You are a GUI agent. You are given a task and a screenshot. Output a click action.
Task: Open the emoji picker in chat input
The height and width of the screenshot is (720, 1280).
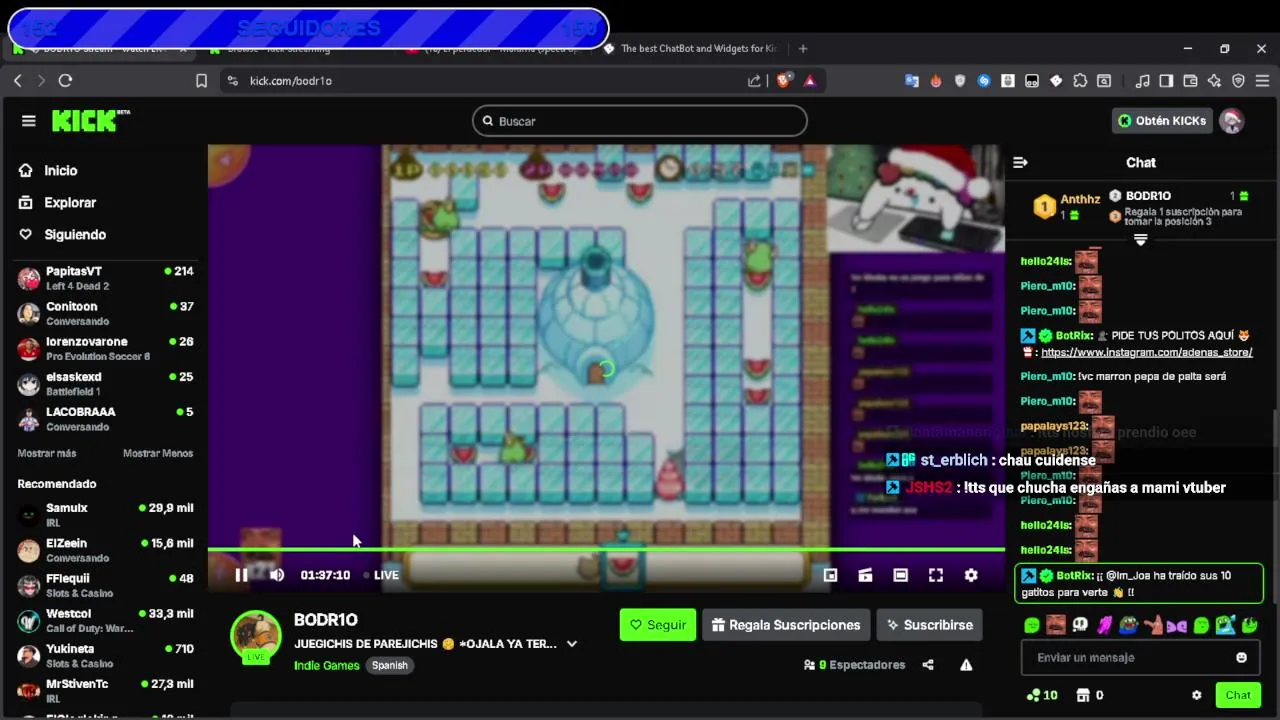(x=1241, y=658)
